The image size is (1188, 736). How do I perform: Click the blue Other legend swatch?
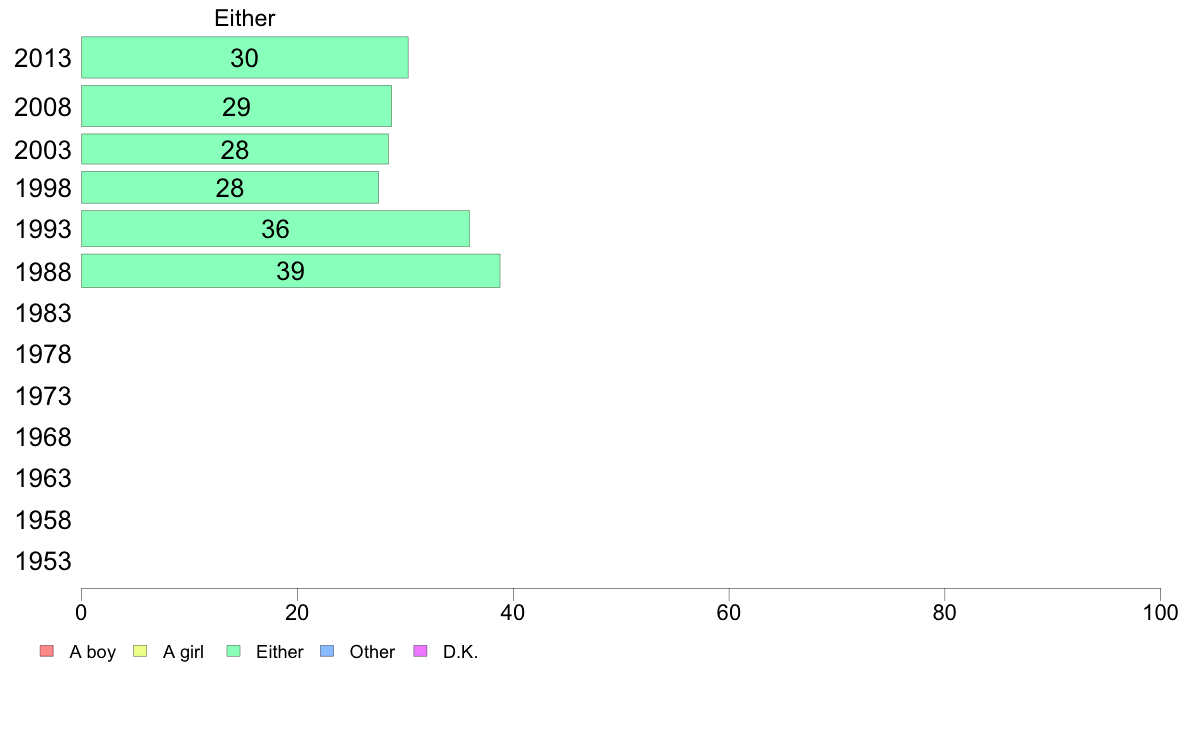point(327,651)
